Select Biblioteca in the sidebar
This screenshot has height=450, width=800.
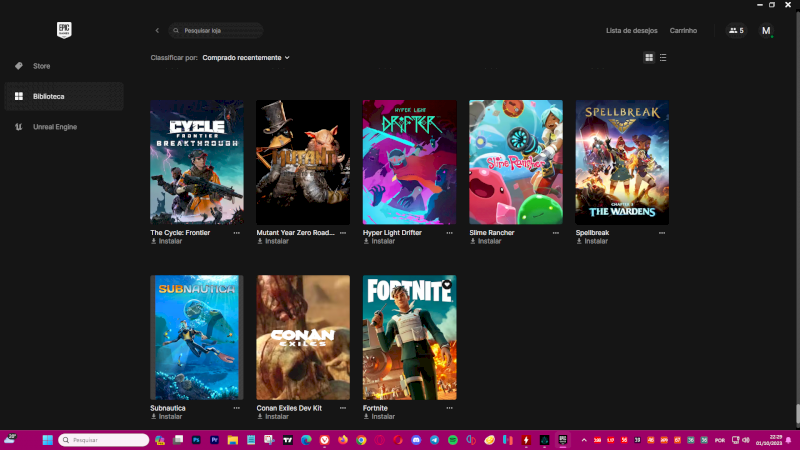pyautogui.click(x=48, y=96)
